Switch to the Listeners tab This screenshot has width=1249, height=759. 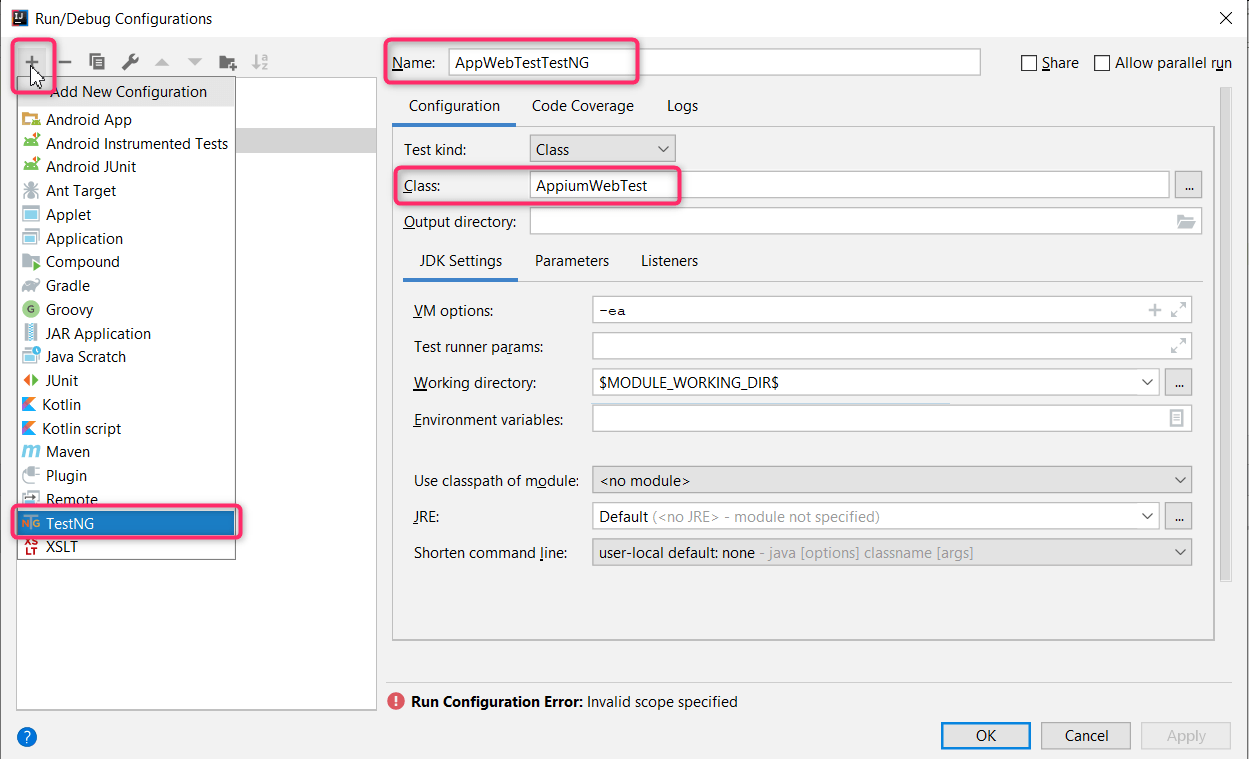[669, 261]
